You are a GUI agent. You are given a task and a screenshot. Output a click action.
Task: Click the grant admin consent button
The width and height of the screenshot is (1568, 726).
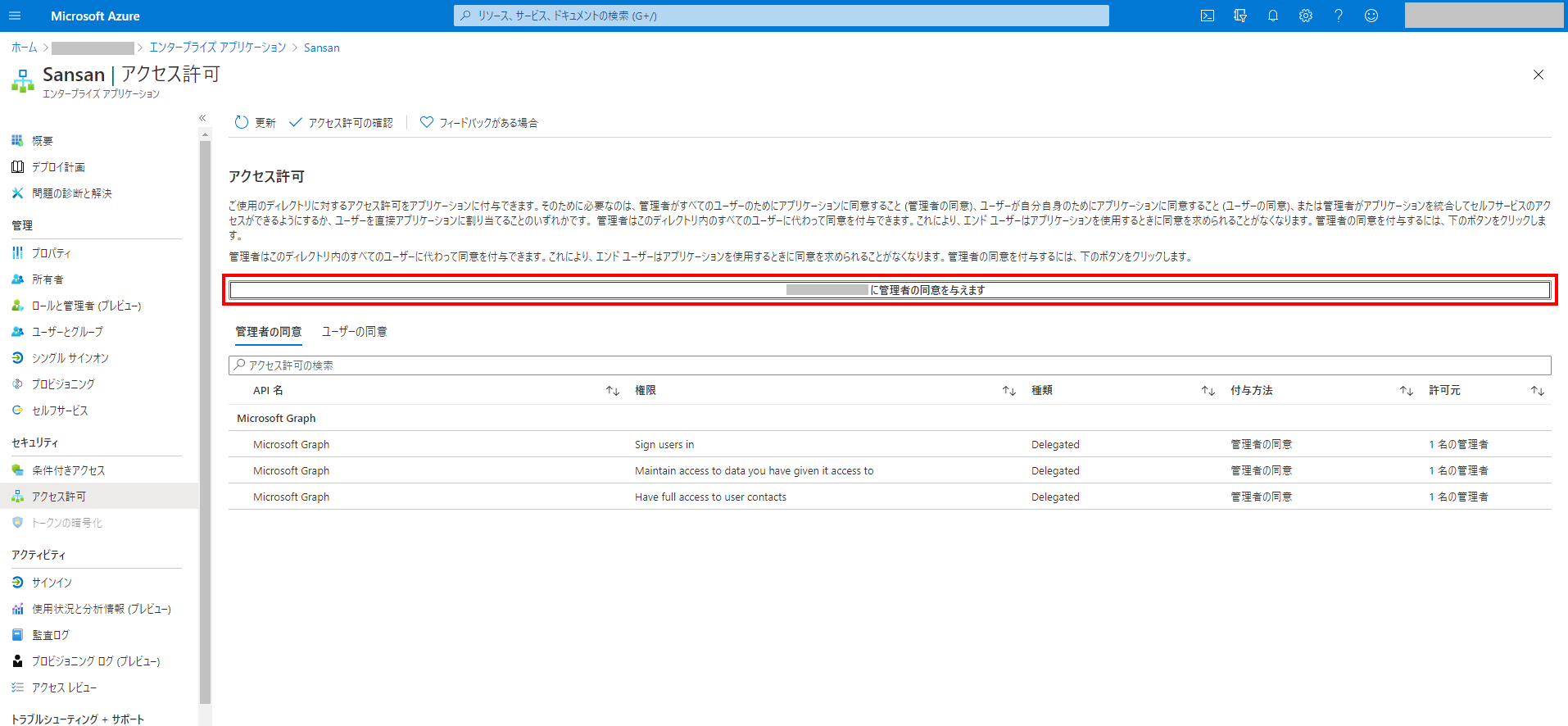pyautogui.click(x=890, y=290)
